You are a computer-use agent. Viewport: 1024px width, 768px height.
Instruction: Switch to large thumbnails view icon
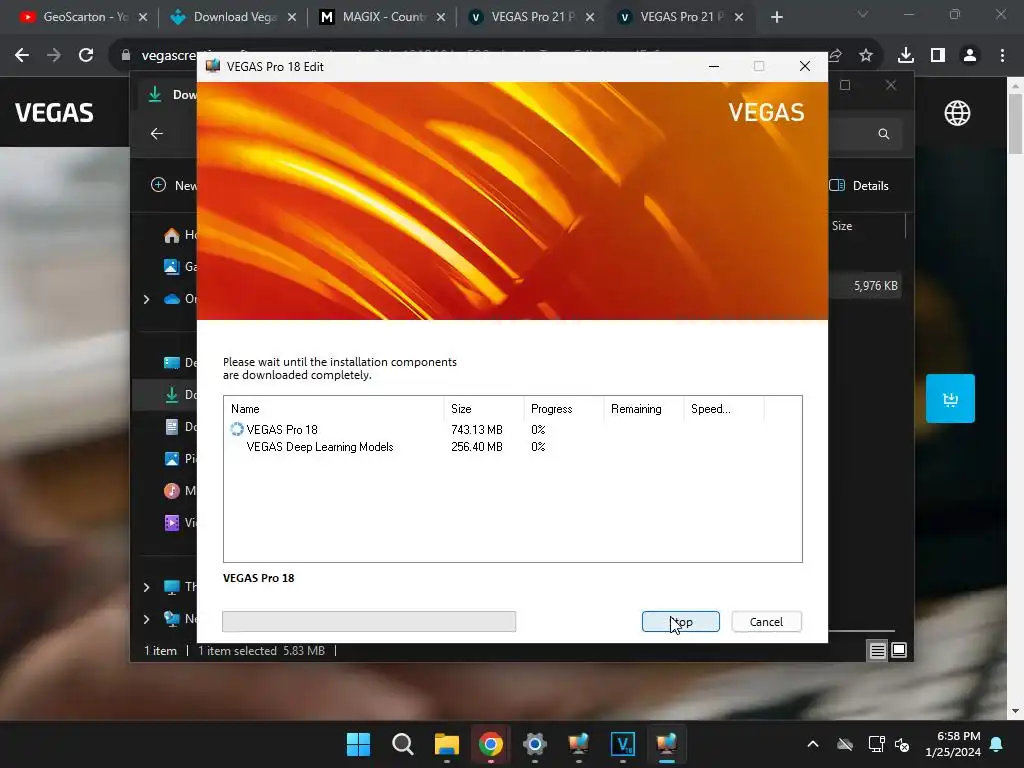pos(899,650)
